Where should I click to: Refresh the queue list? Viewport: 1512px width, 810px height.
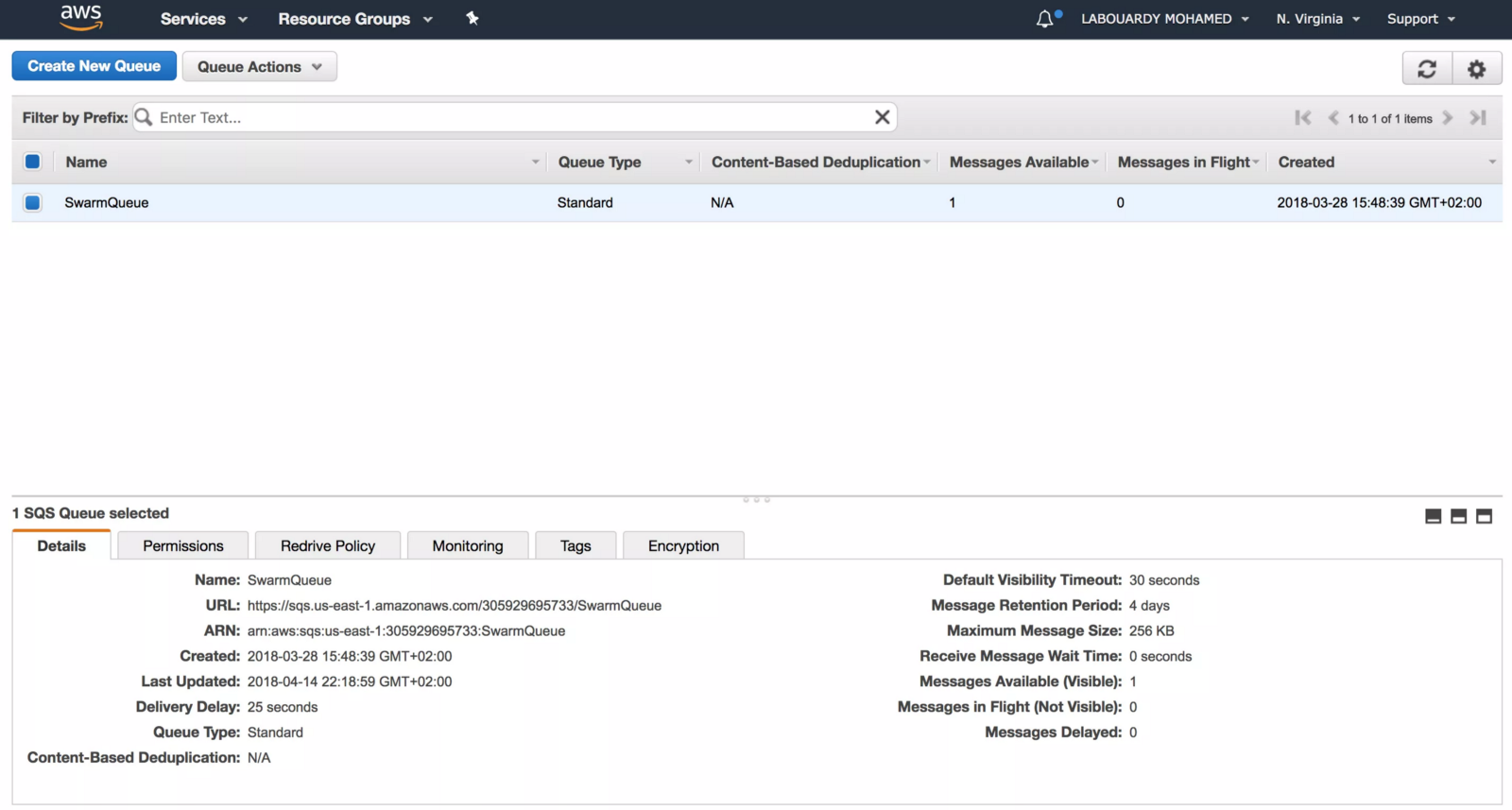click(1427, 68)
